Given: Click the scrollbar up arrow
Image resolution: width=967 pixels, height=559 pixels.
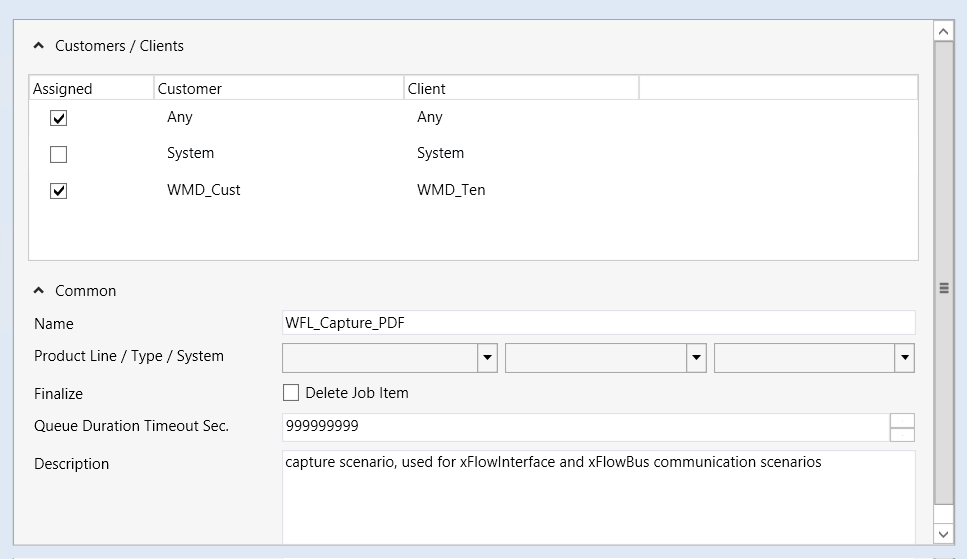Looking at the screenshot, I should pos(944,31).
